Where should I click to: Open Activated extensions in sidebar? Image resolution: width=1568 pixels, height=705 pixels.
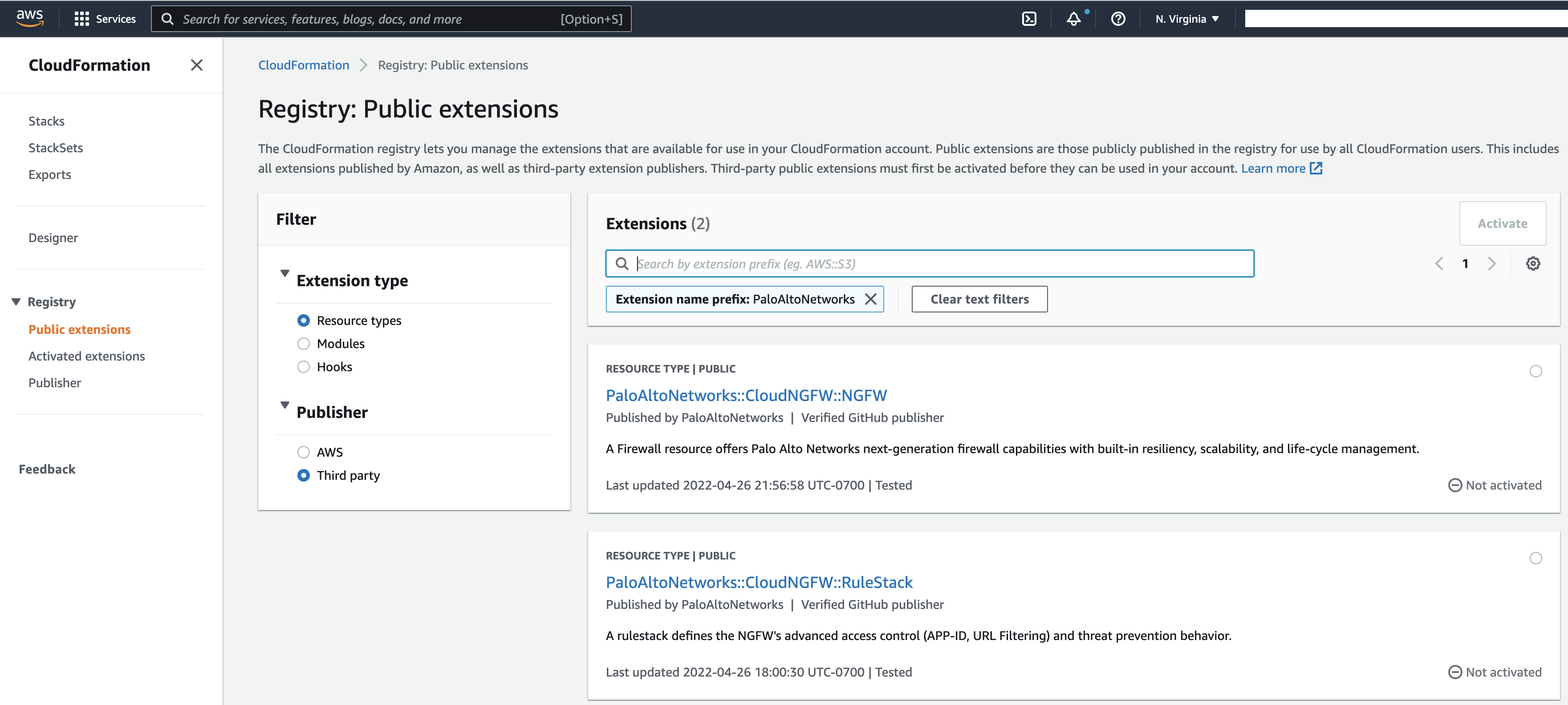[86, 356]
